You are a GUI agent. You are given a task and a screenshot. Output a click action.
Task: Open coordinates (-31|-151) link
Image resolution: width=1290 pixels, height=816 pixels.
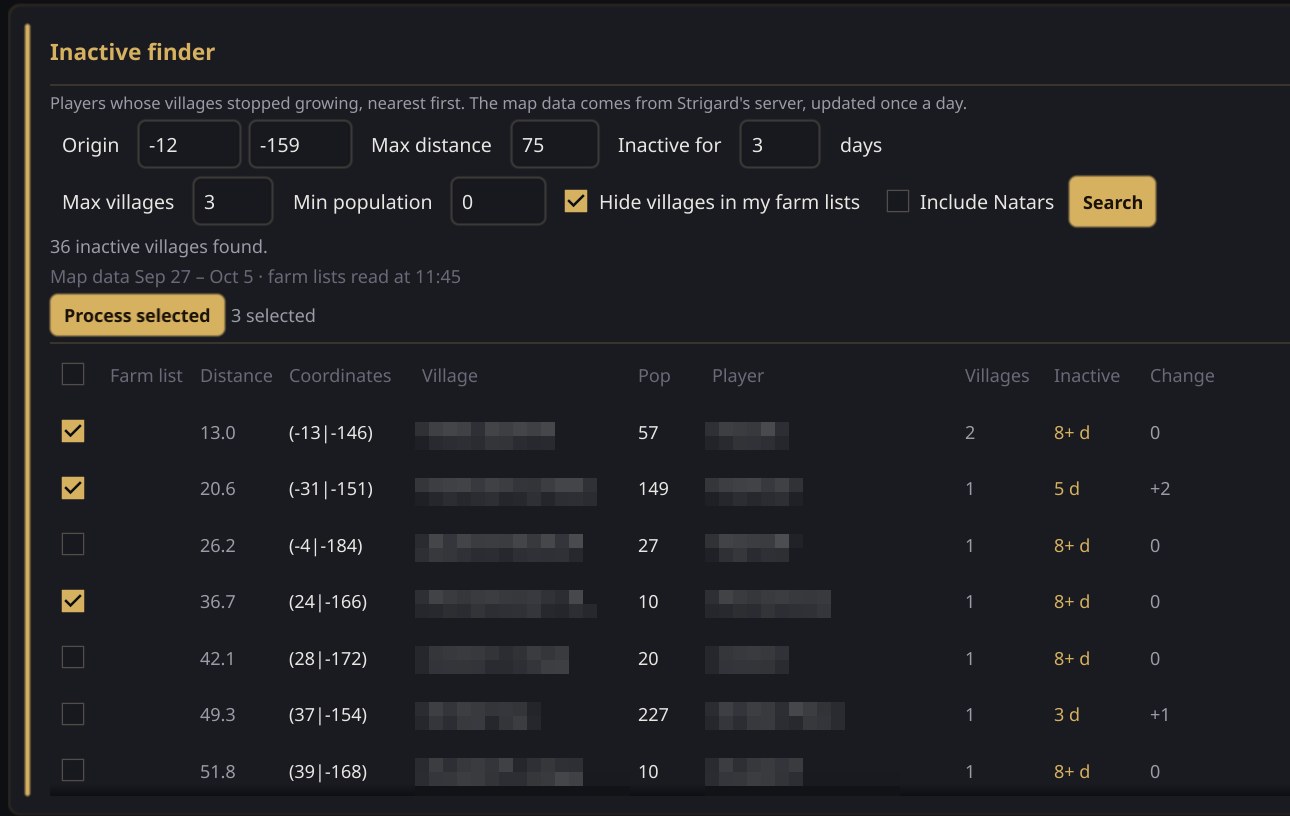pyautogui.click(x=331, y=489)
